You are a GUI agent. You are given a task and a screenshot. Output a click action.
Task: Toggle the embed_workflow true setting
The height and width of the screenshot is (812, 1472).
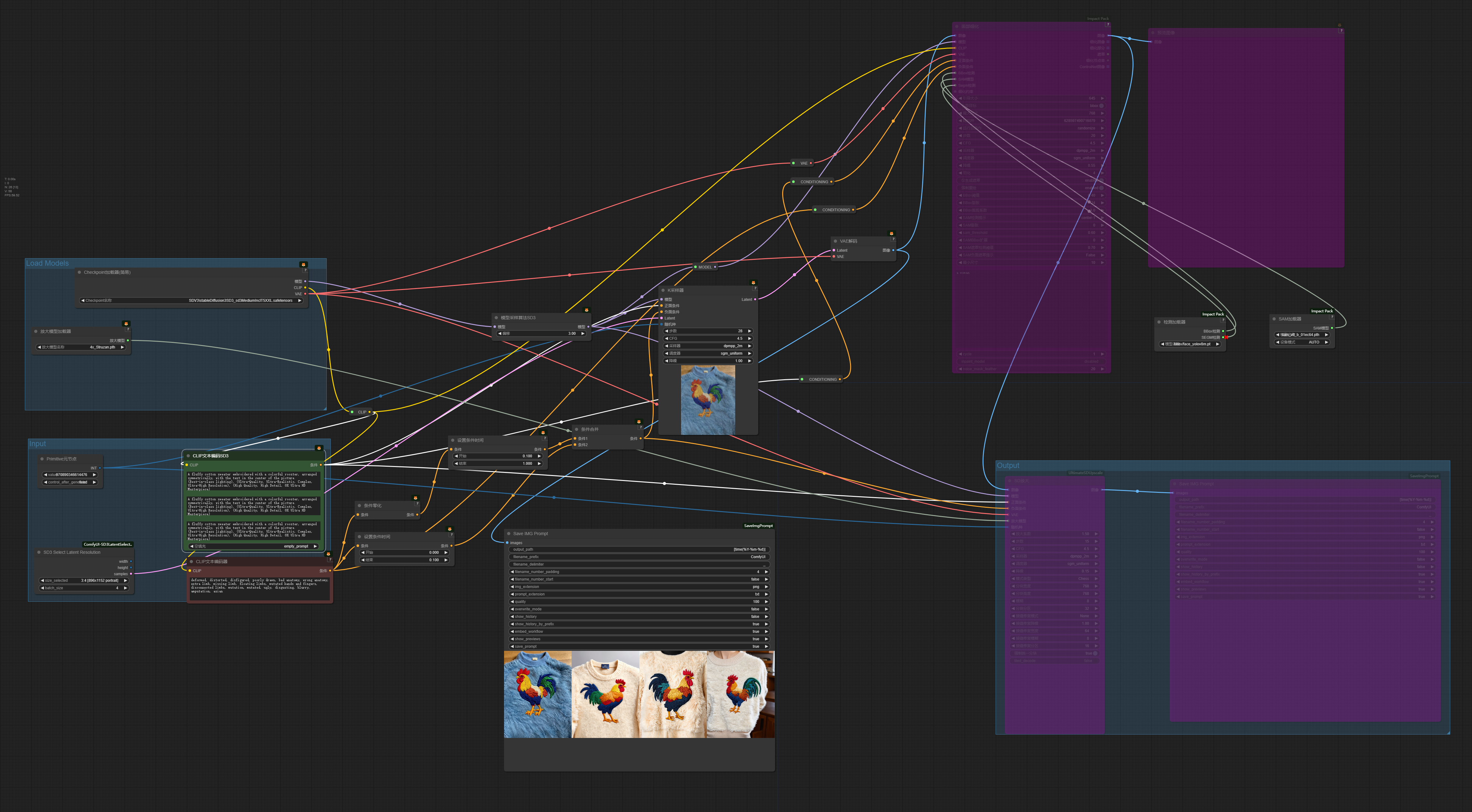click(639, 632)
